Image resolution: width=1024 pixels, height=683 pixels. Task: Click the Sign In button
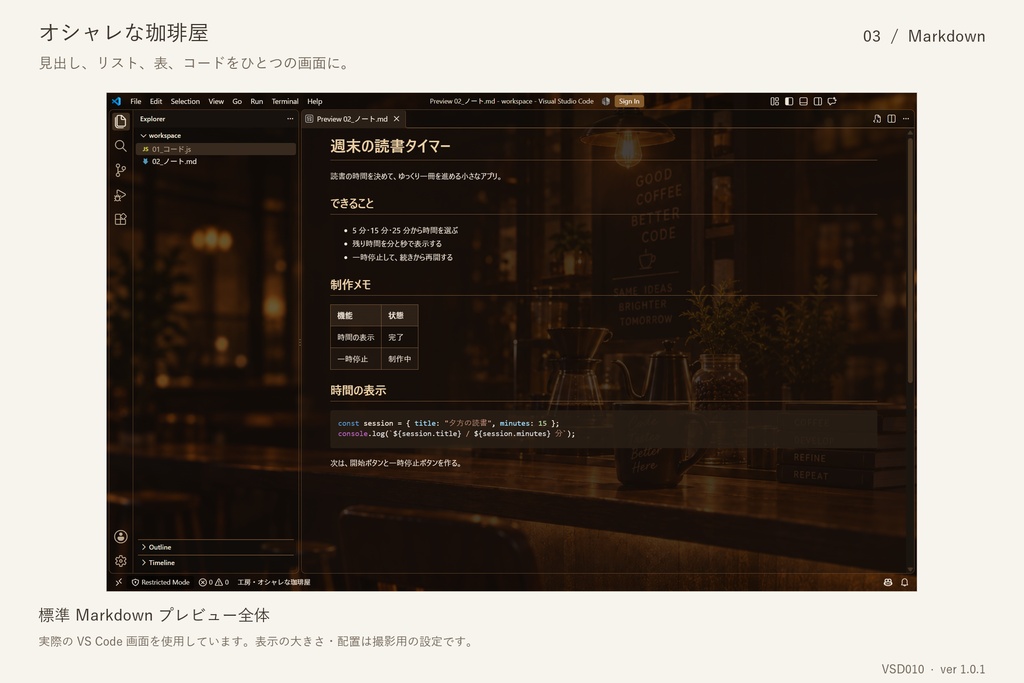629,101
